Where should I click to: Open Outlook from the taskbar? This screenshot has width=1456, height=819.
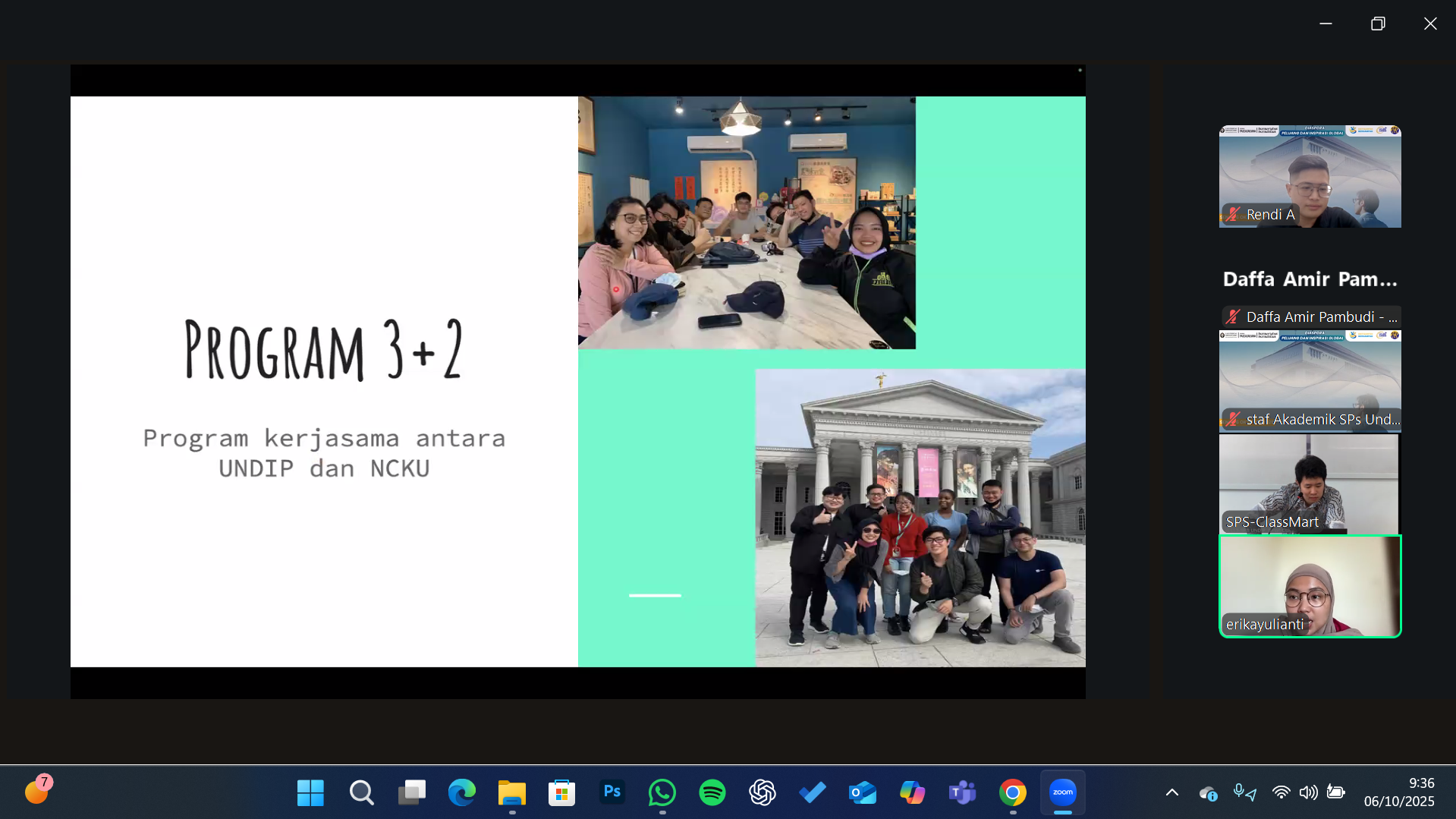(862, 792)
